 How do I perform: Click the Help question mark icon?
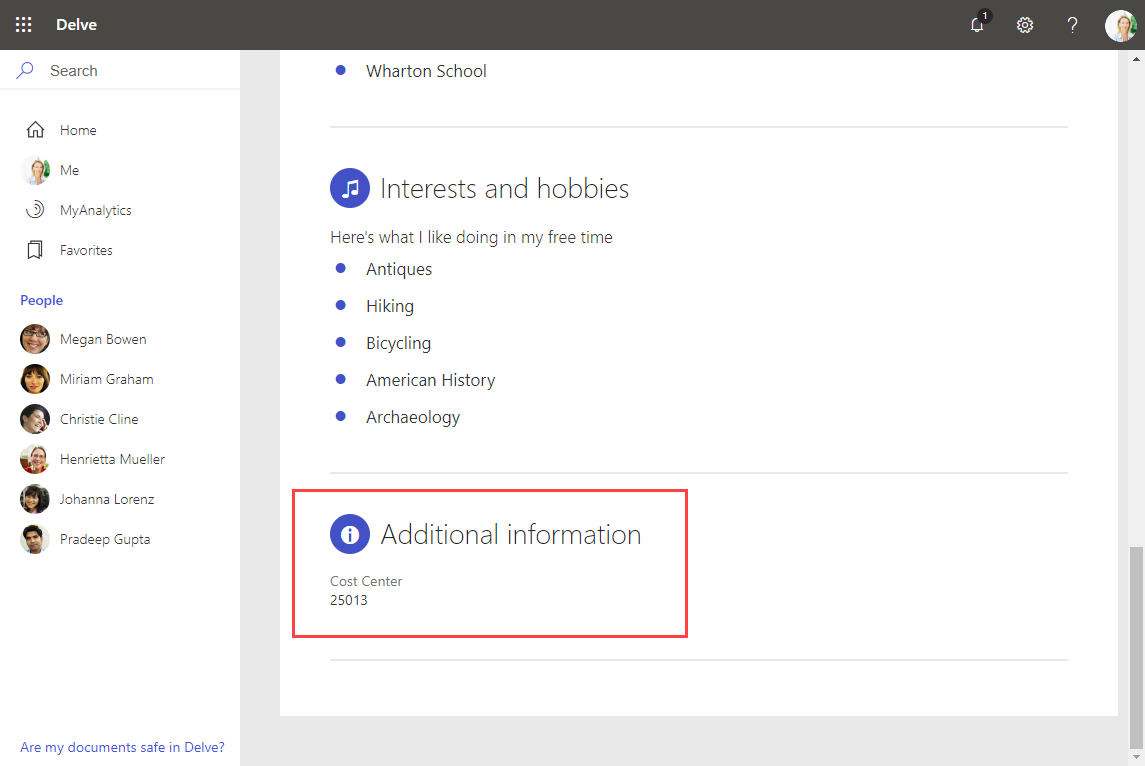1072,25
